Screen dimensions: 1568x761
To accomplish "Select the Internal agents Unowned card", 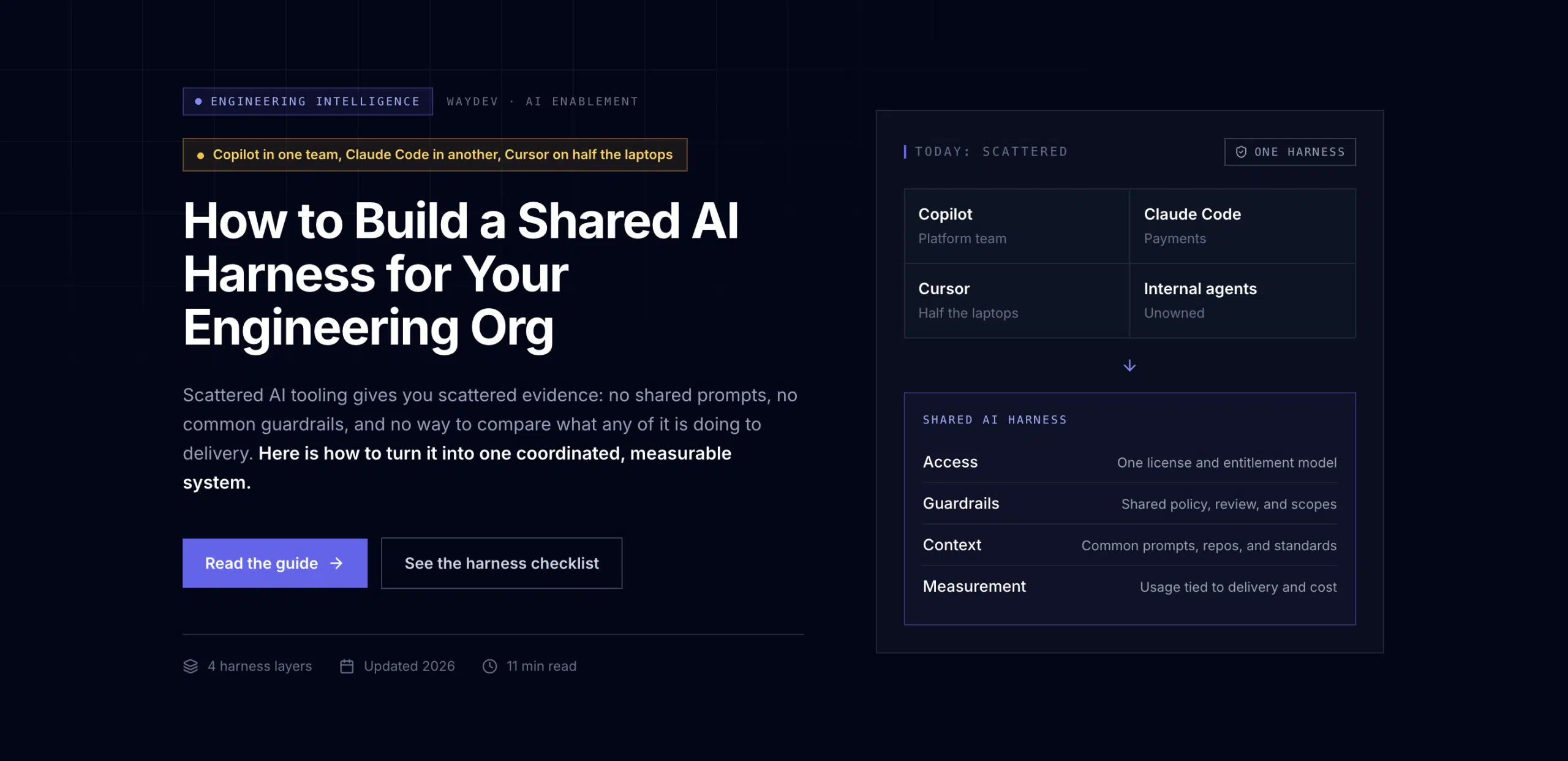I will [x=1243, y=301].
